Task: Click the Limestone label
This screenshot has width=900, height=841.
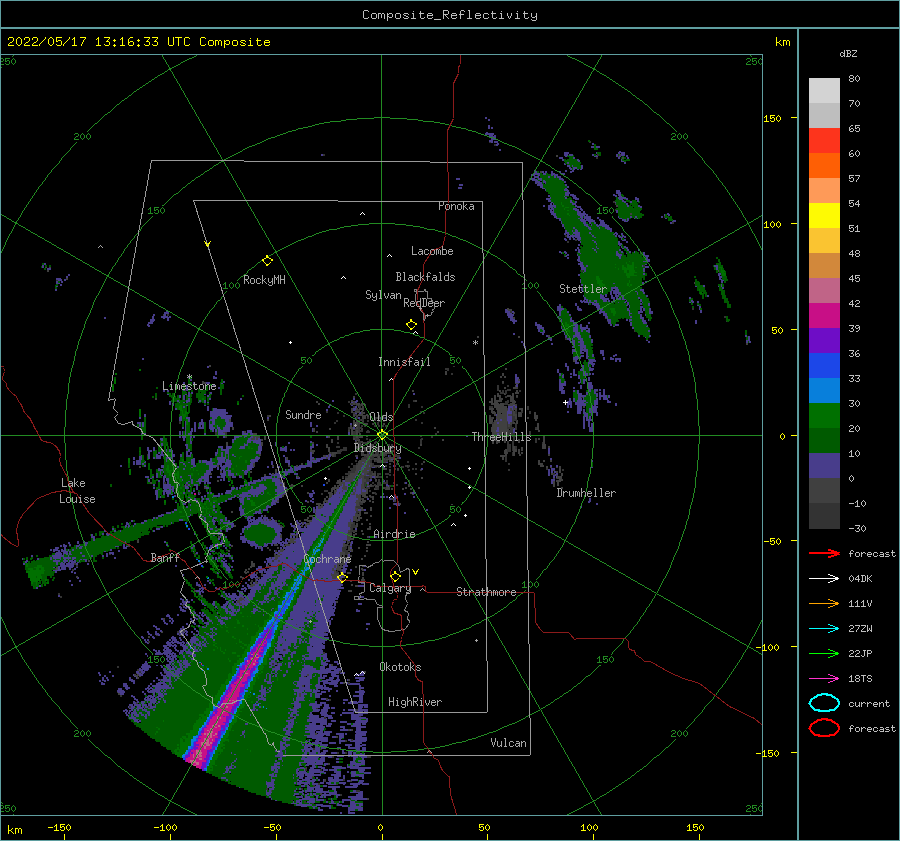Action: pyautogui.click(x=189, y=386)
